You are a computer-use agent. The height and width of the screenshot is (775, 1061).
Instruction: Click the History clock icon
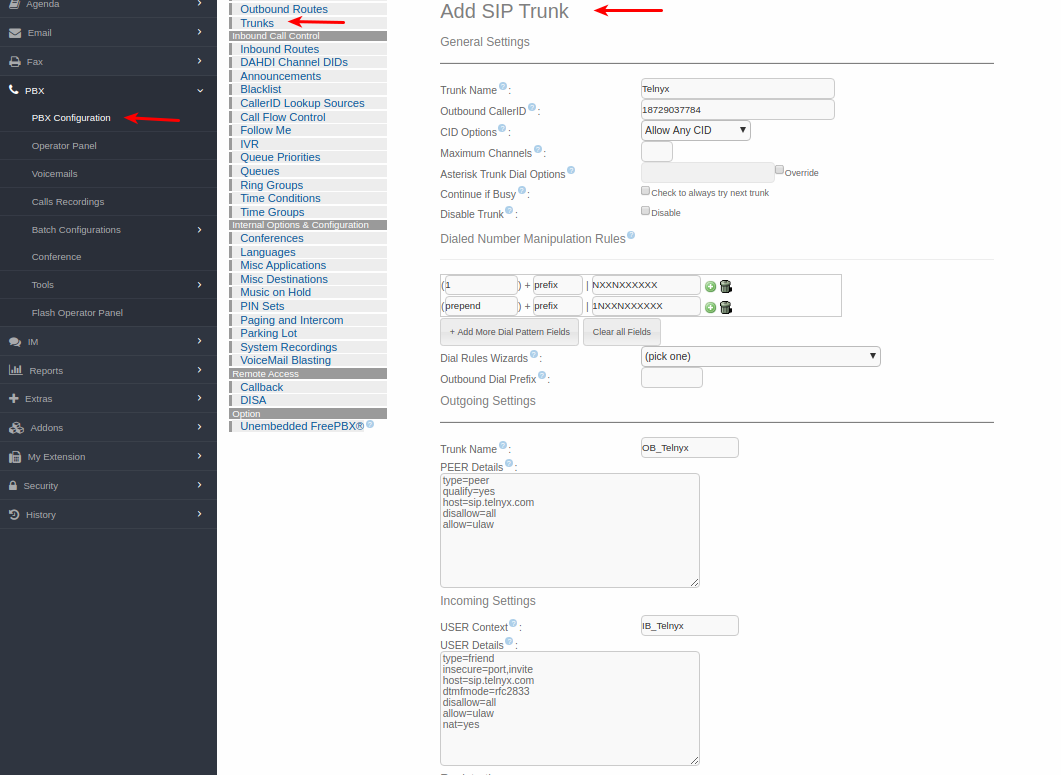tap(14, 514)
